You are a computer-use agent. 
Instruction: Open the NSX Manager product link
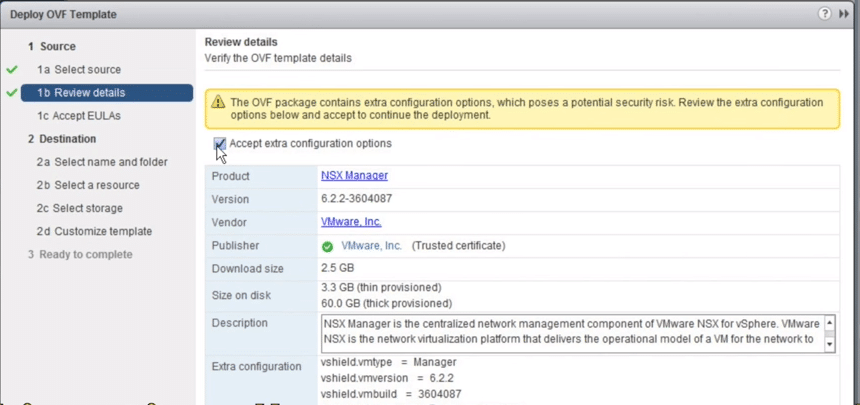click(x=354, y=176)
